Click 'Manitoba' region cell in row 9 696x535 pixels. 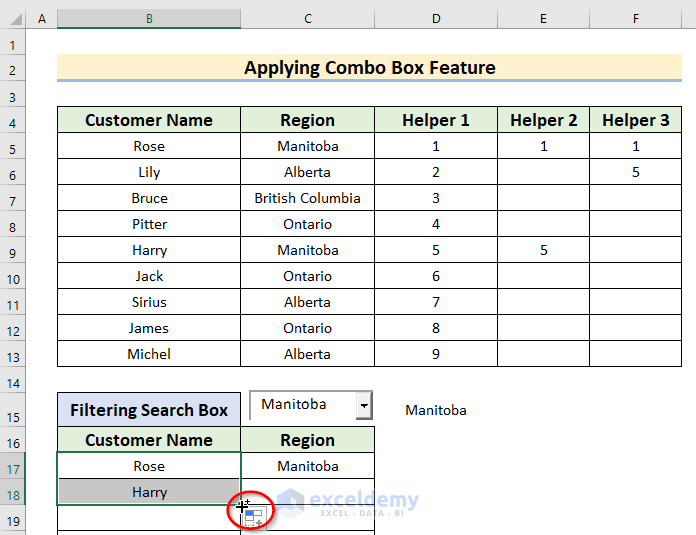pyautogui.click(x=308, y=250)
